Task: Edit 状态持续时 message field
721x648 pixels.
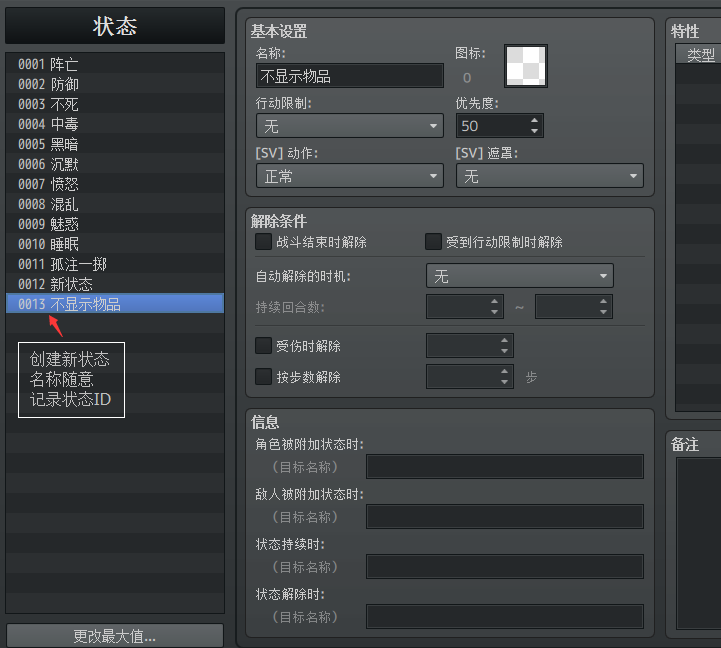Action: click(x=505, y=566)
